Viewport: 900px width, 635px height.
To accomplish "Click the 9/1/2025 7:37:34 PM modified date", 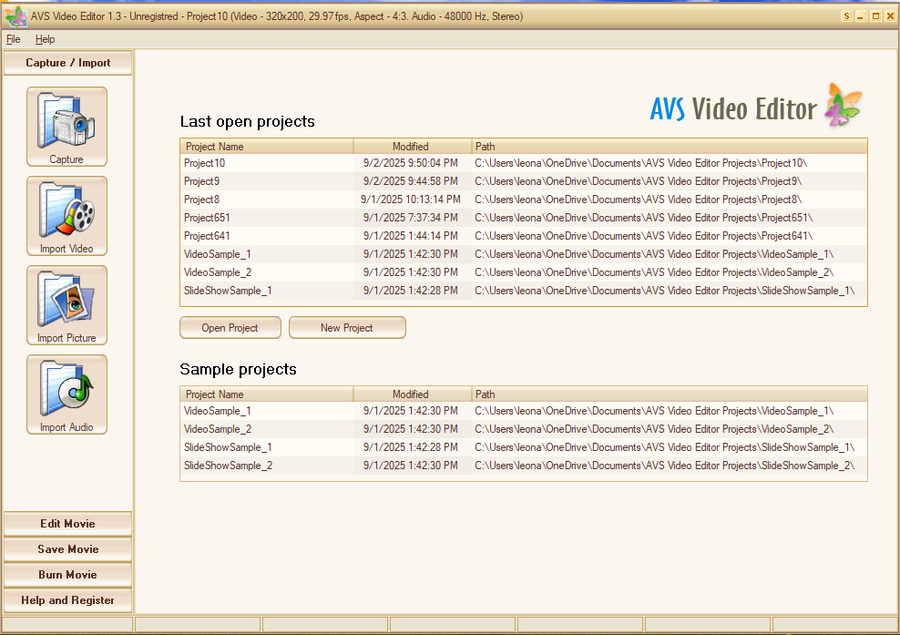I will pyautogui.click(x=410, y=218).
